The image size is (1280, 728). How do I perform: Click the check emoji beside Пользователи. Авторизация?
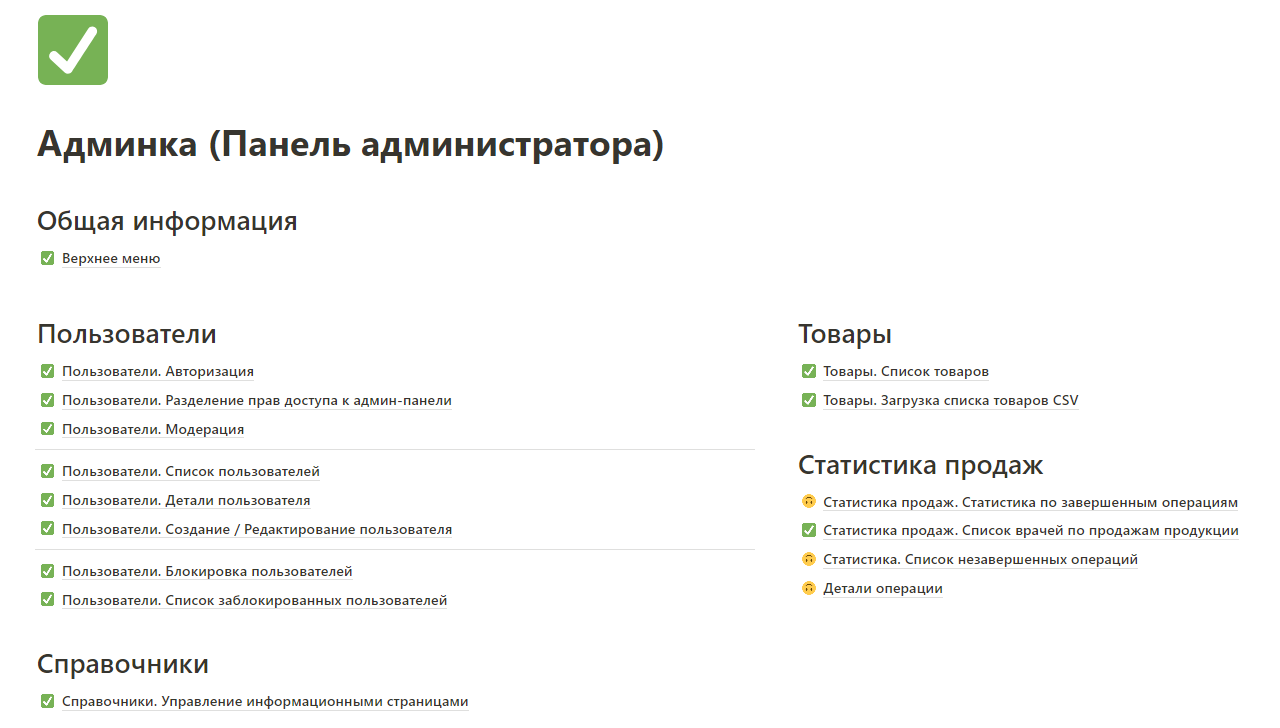pos(47,371)
